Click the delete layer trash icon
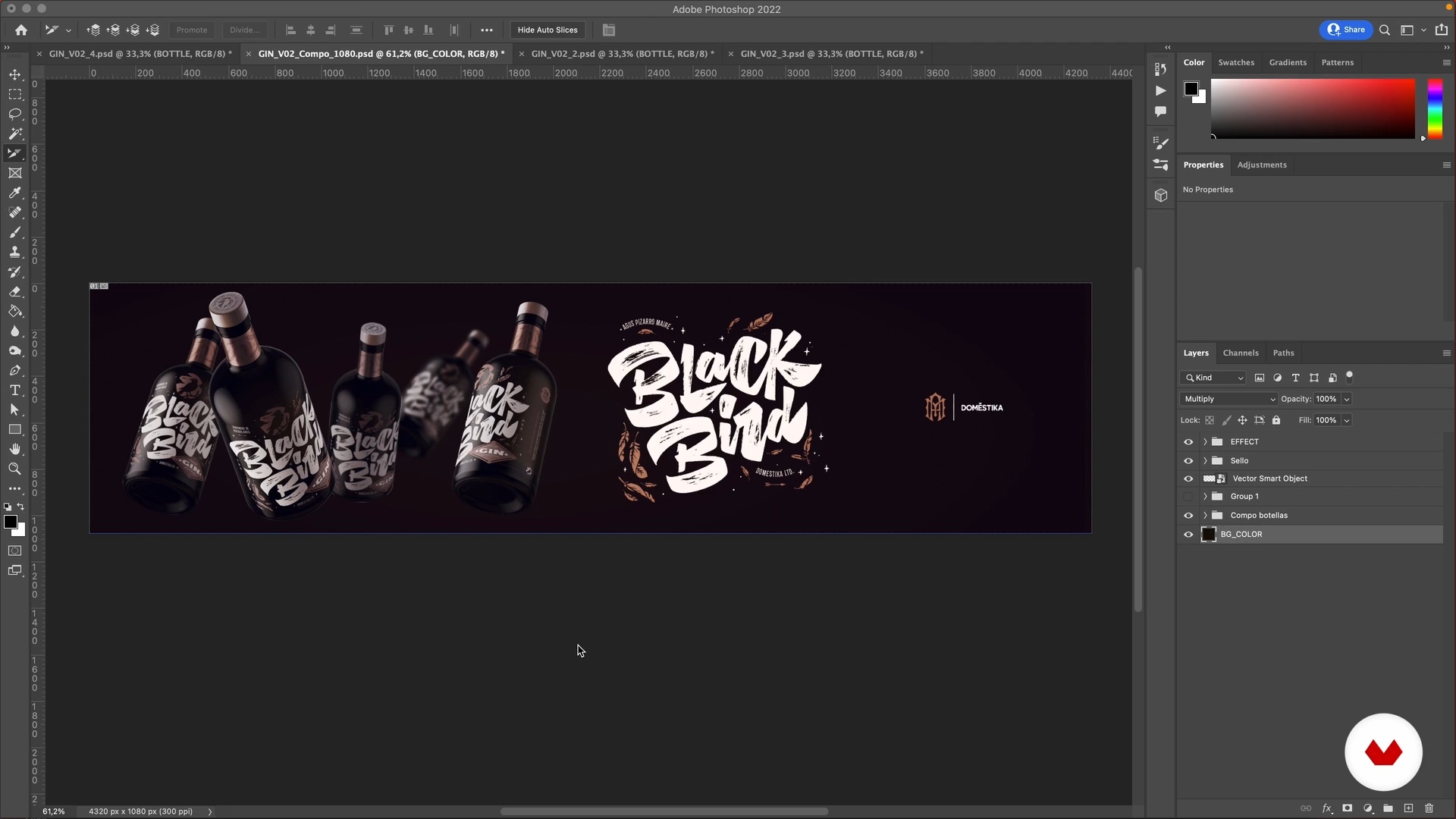The width and height of the screenshot is (1456, 819). 1429,808
